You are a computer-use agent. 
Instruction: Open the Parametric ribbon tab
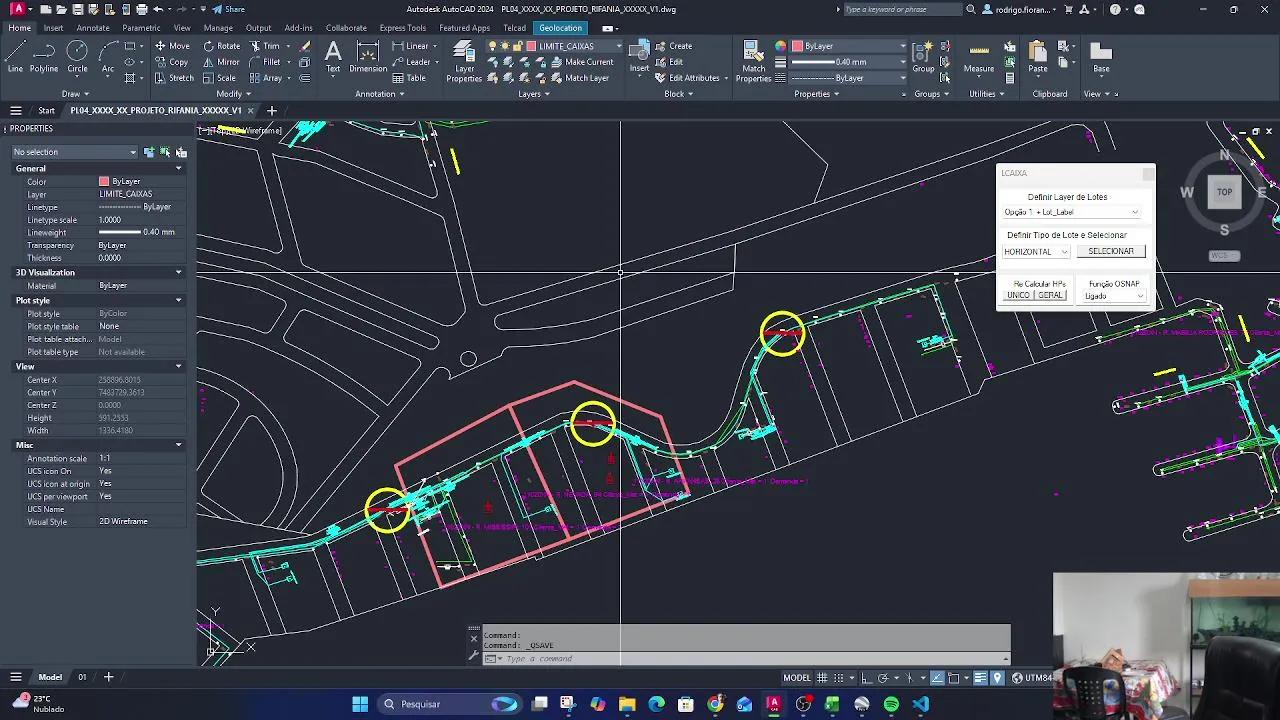141,28
